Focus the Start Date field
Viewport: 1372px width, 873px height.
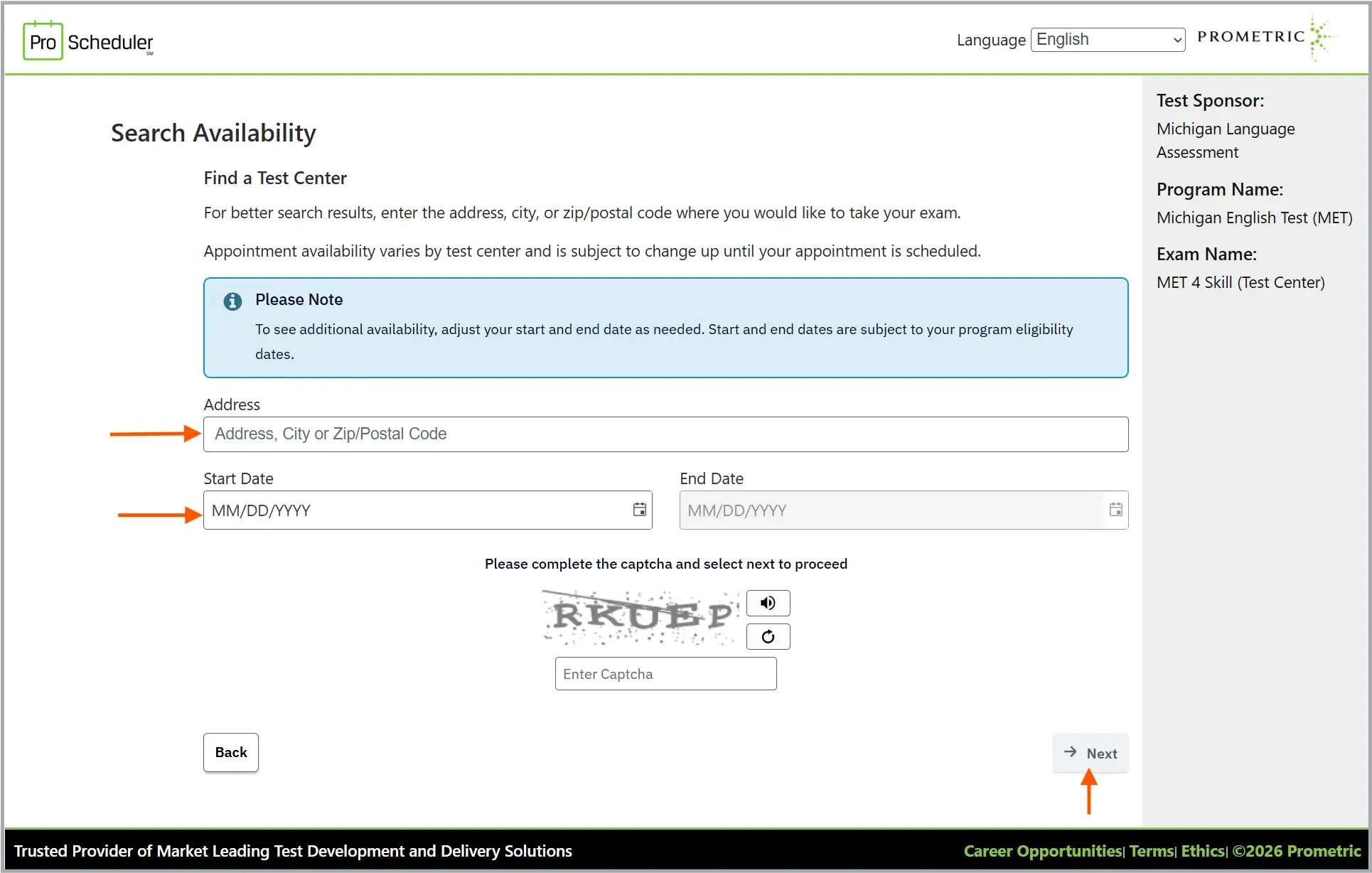(x=416, y=510)
